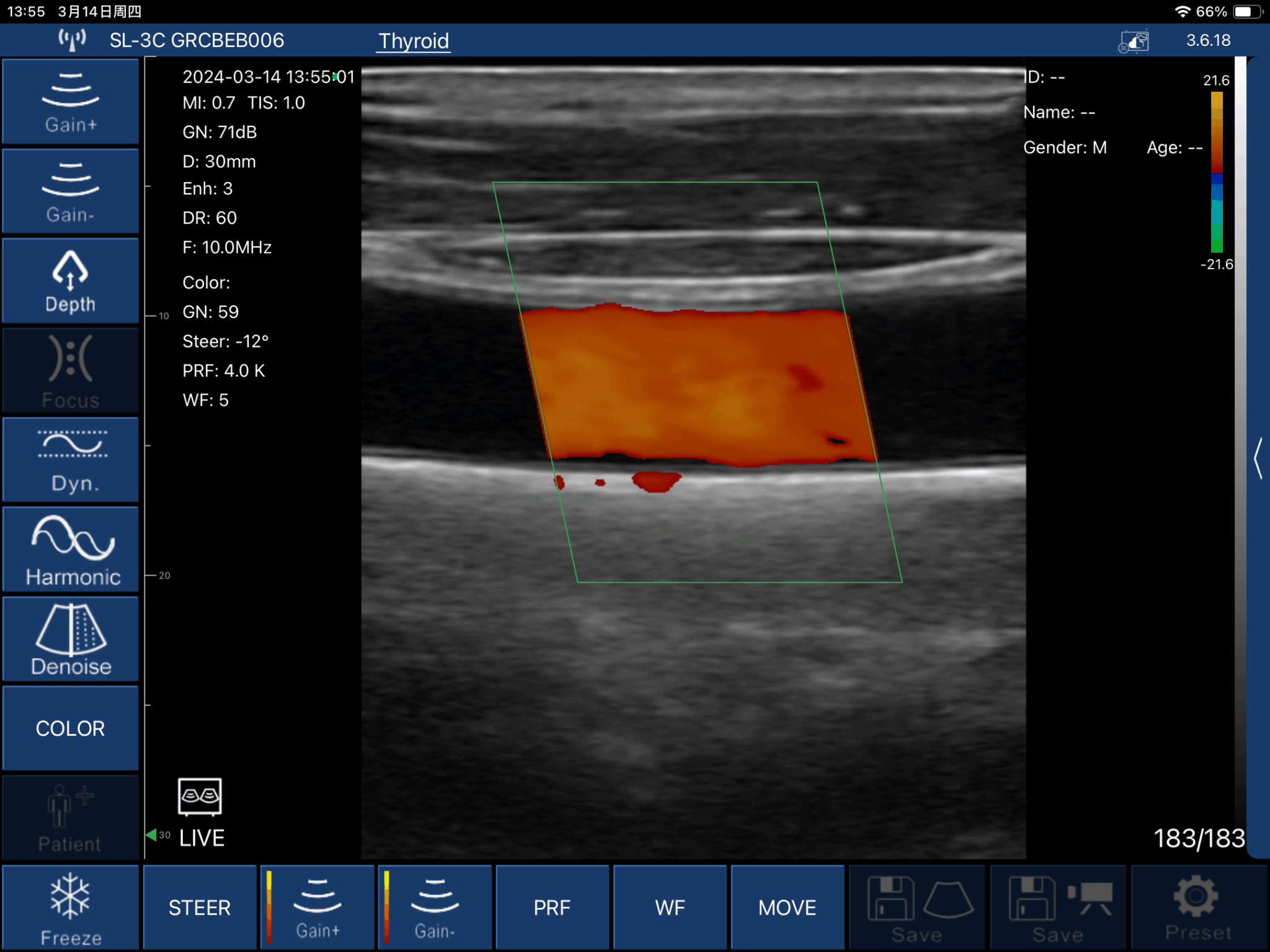Select the Dyn. dynamic range tool

coord(70,459)
